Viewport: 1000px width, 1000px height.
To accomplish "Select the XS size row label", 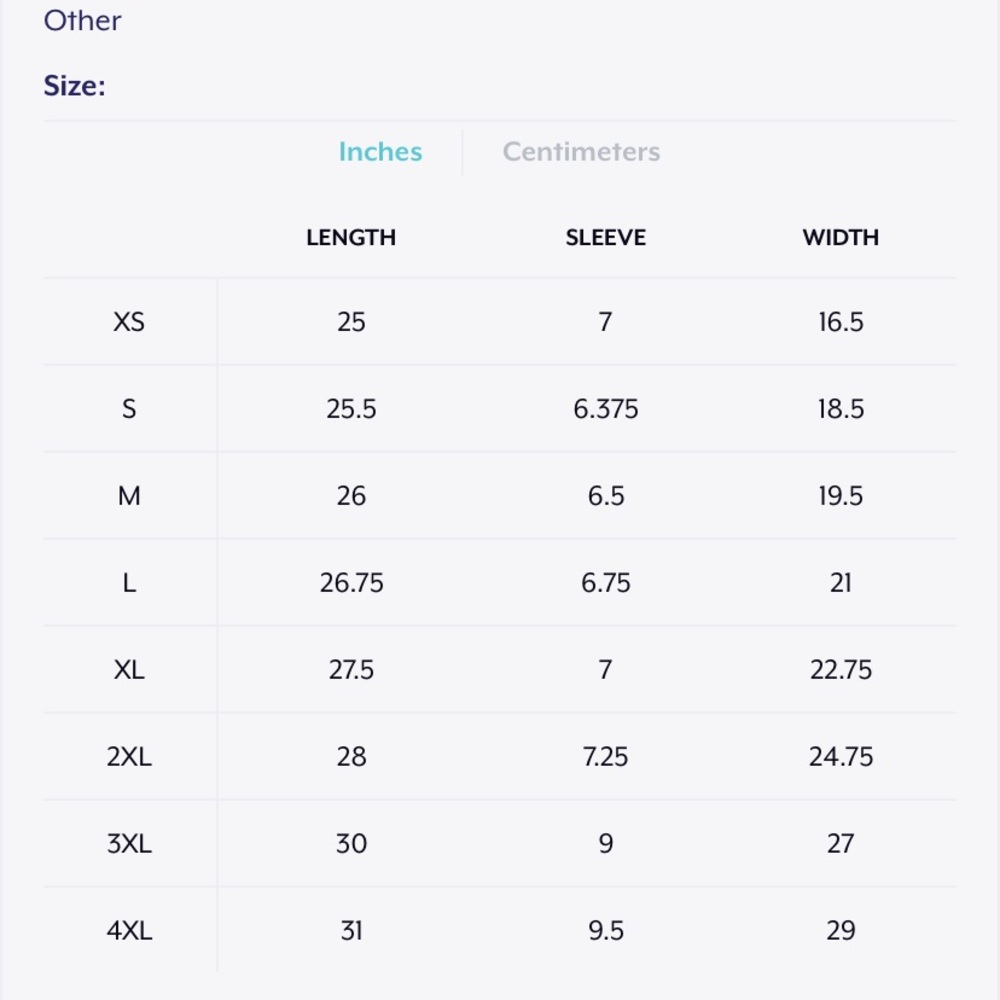I will point(129,322).
